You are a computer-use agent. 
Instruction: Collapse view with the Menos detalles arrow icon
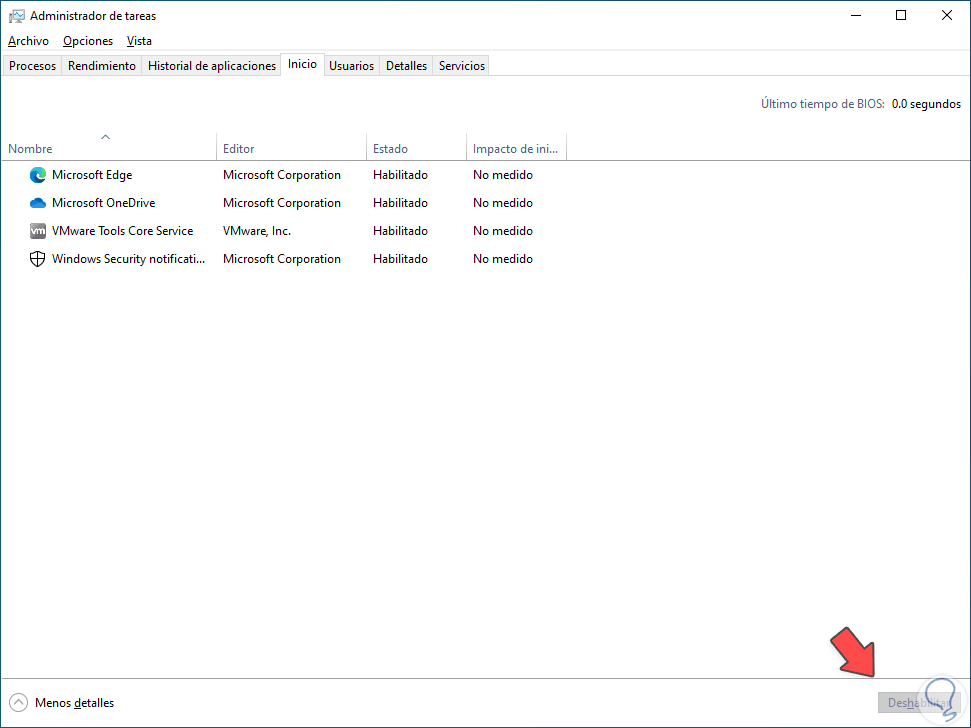tap(19, 703)
